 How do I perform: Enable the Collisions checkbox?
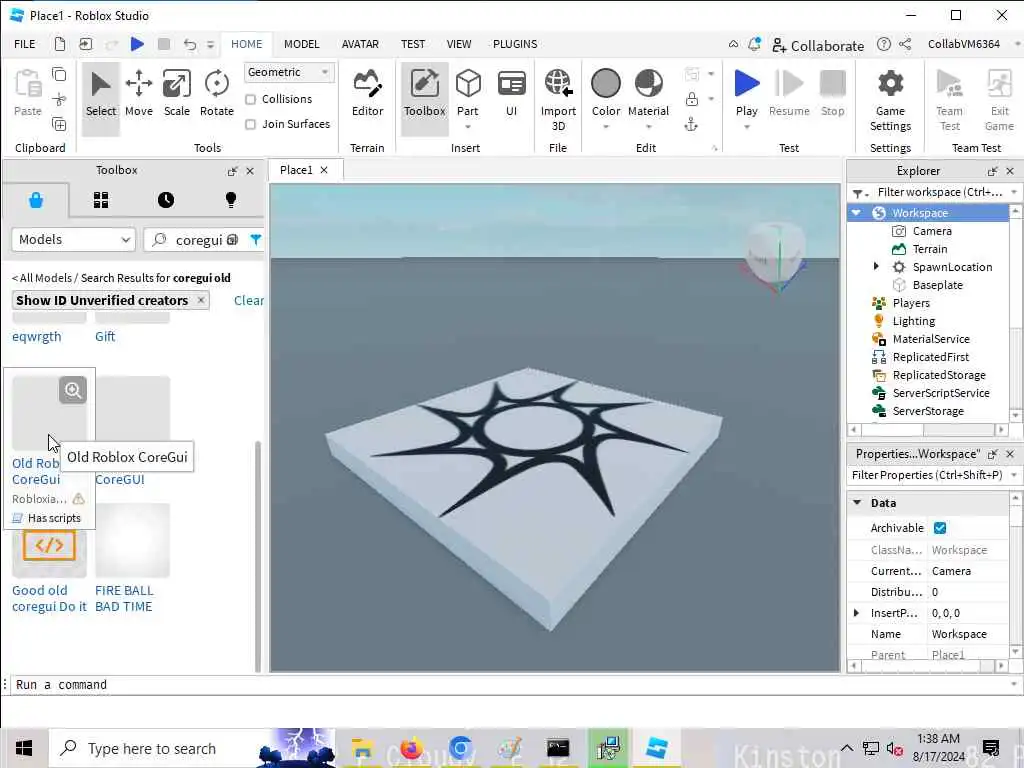click(x=250, y=99)
